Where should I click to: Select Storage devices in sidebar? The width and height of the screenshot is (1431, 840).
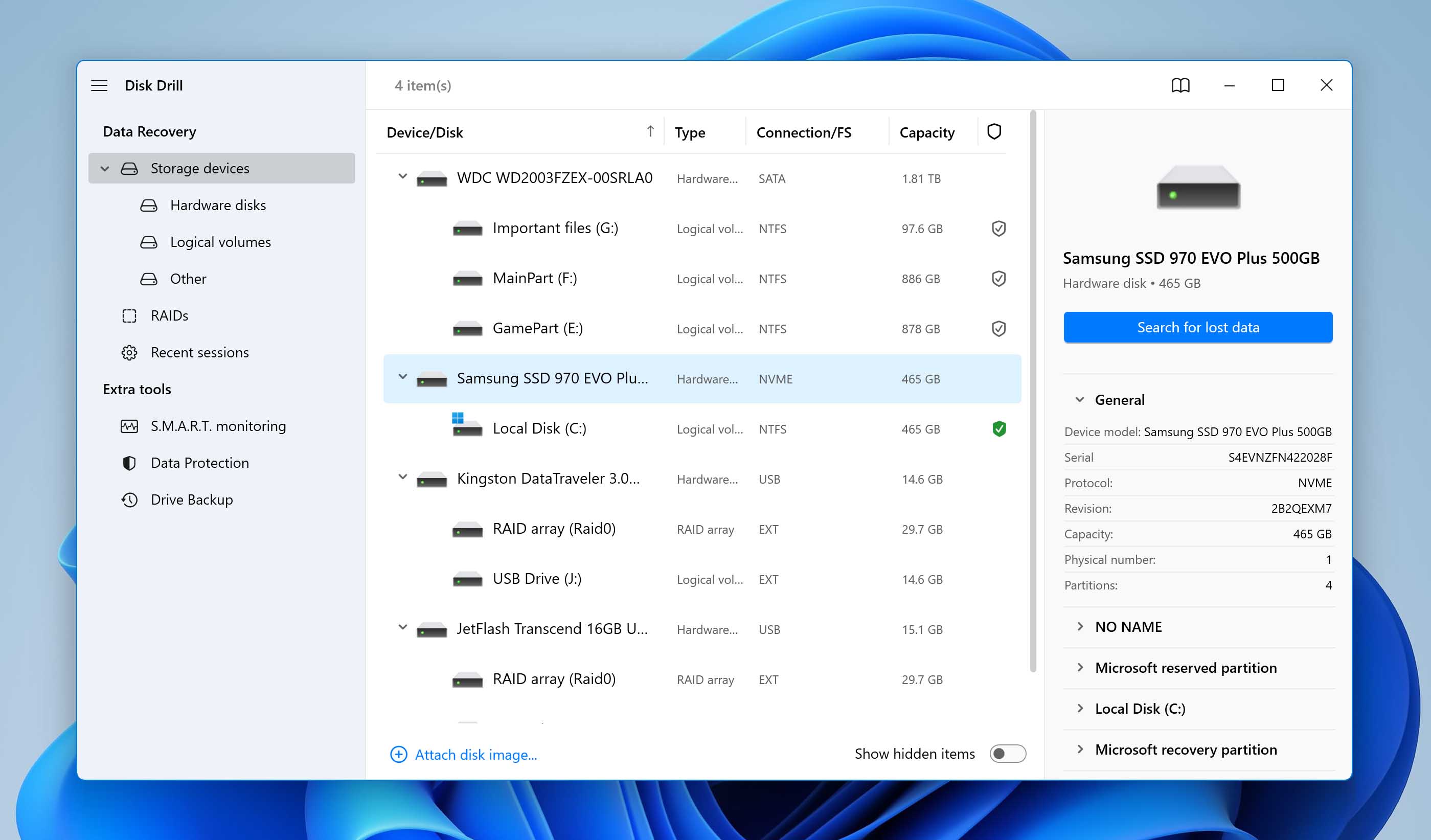pyautogui.click(x=221, y=168)
